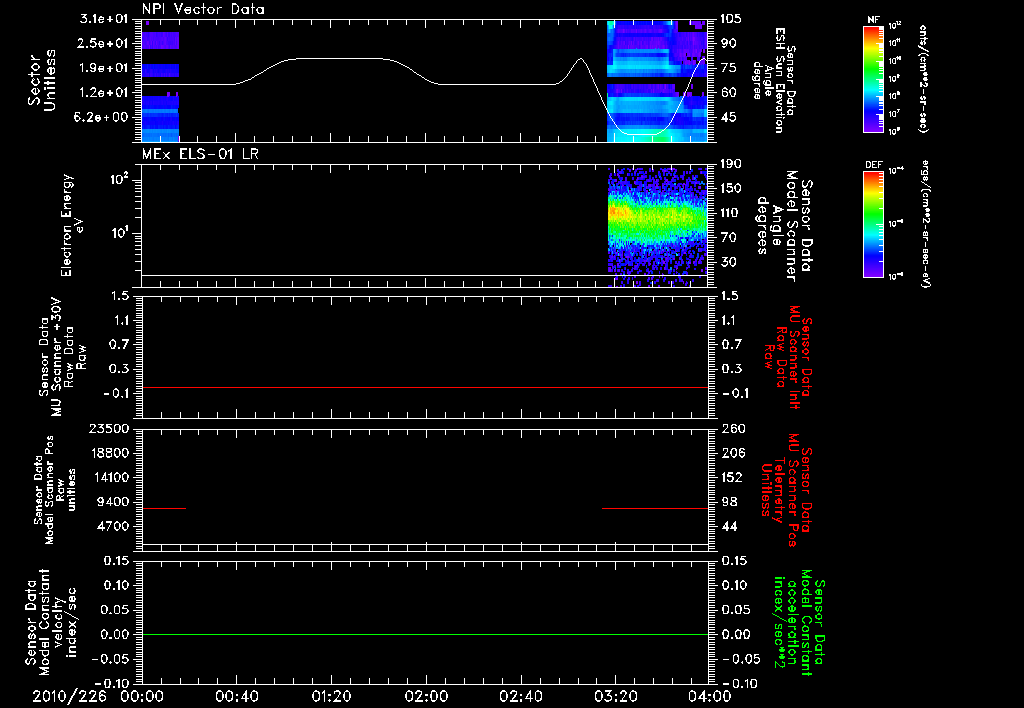Click the "Electron Energy eV" axis label
The height and width of the screenshot is (708, 1024).
pos(72,225)
